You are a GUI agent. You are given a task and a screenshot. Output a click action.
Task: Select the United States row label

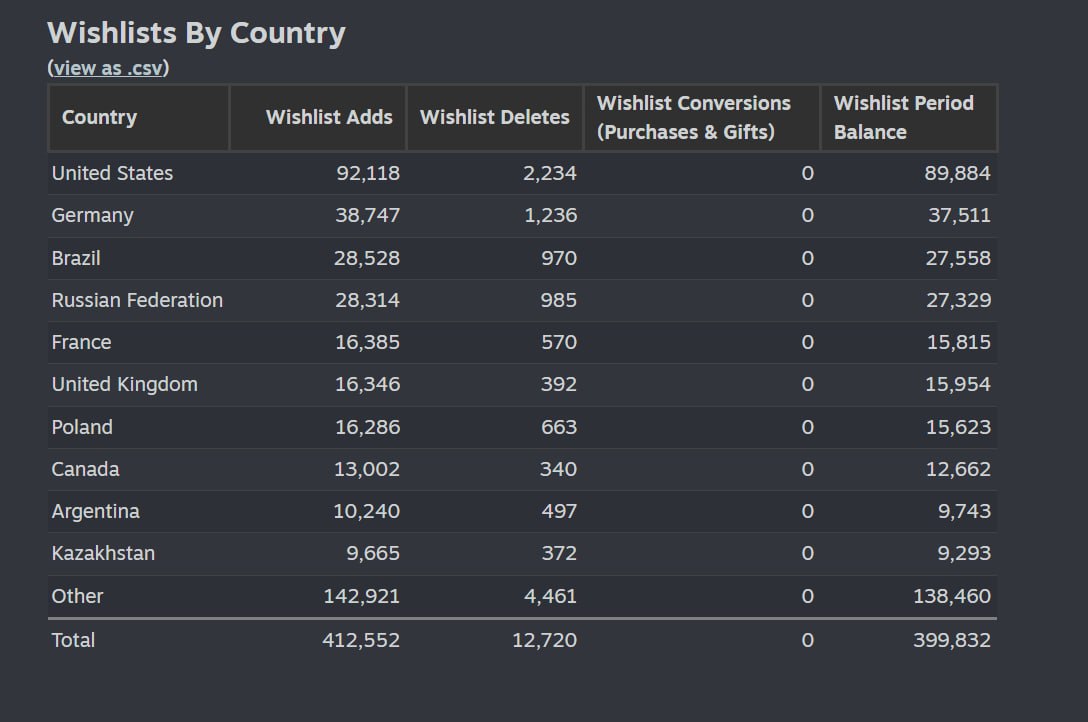[112, 173]
